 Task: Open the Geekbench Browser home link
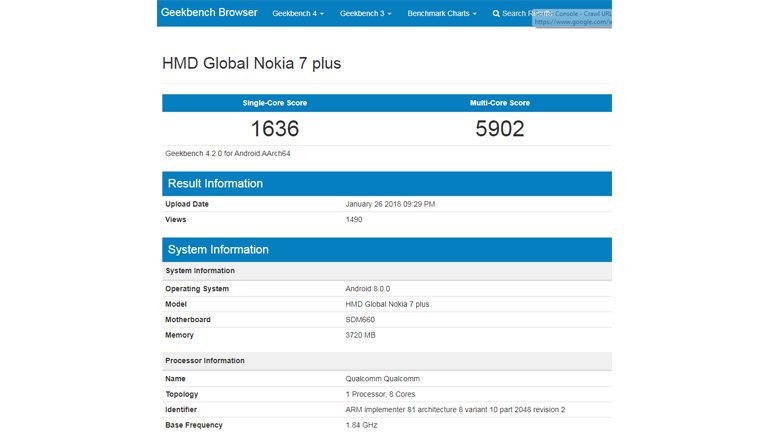click(x=209, y=13)
